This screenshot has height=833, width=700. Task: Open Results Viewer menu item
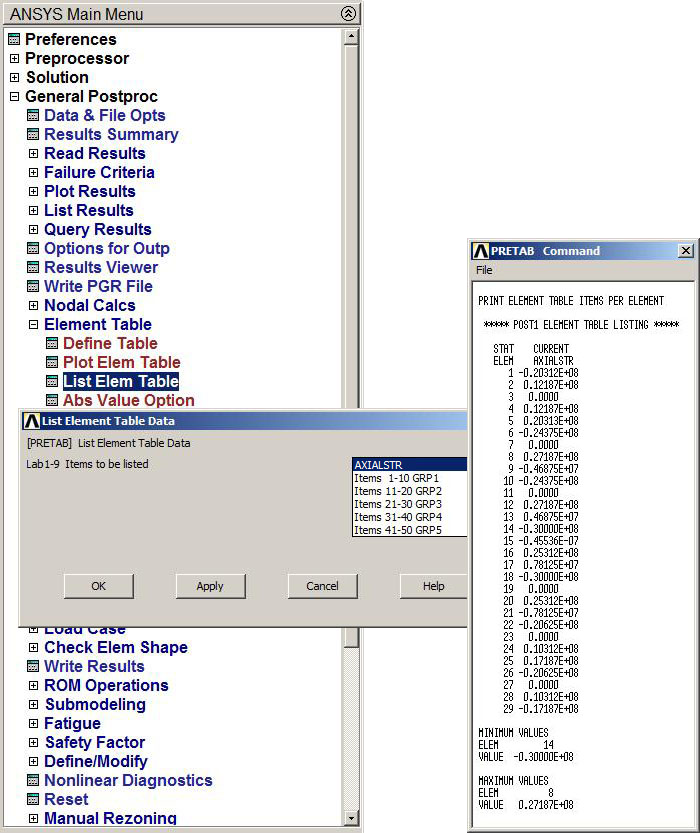101,267
